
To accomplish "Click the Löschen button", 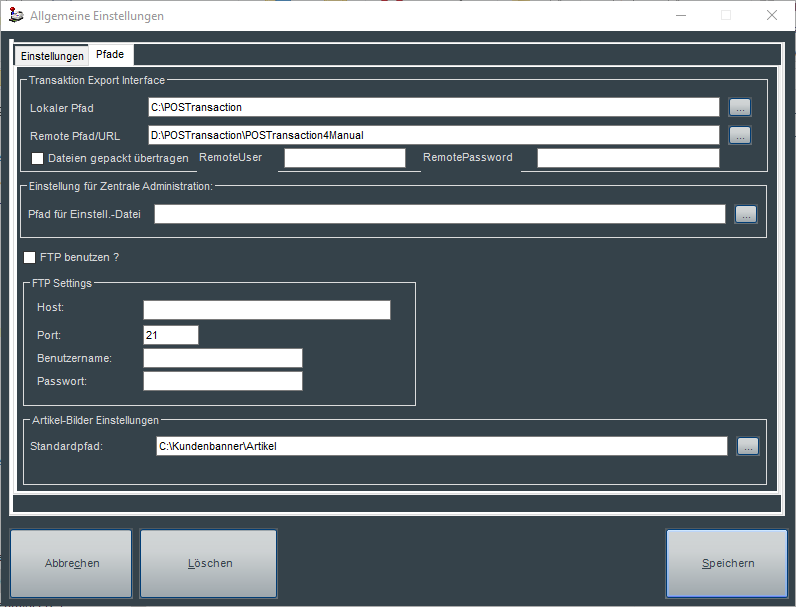I will 209,563.
